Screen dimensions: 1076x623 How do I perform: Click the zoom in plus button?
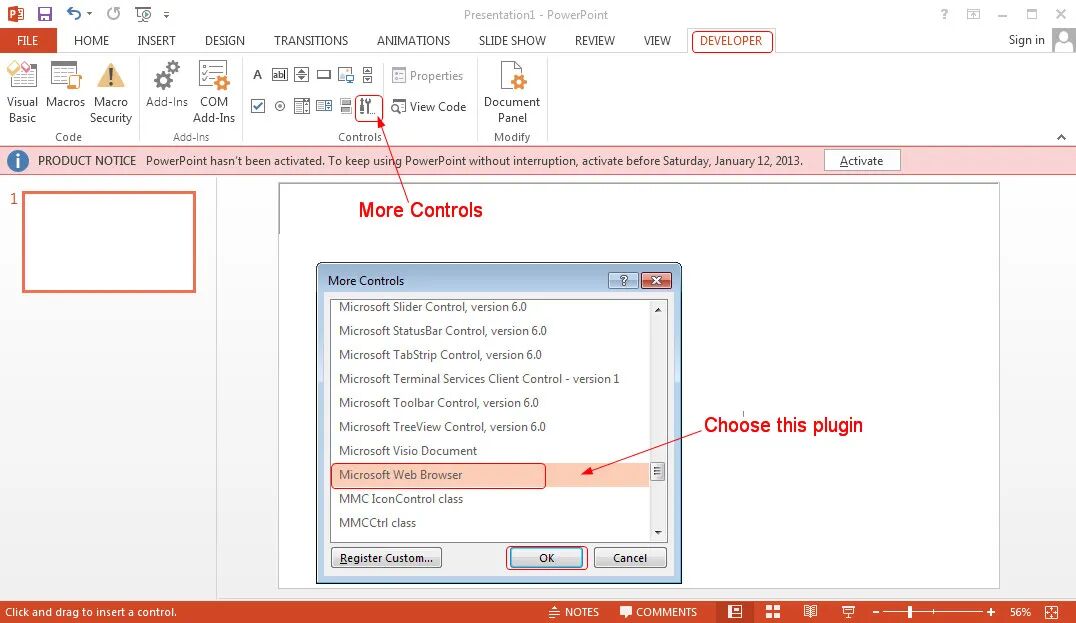coord(990,612)
